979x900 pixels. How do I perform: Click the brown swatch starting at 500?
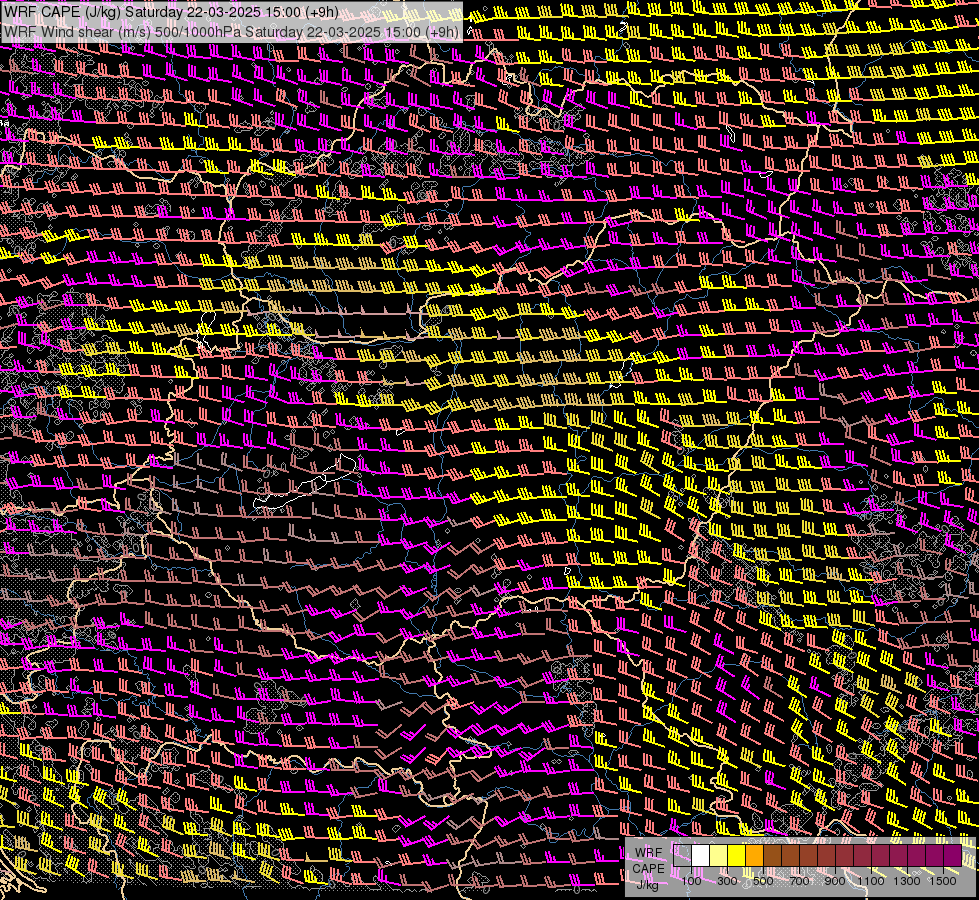(x=772, y=856)
